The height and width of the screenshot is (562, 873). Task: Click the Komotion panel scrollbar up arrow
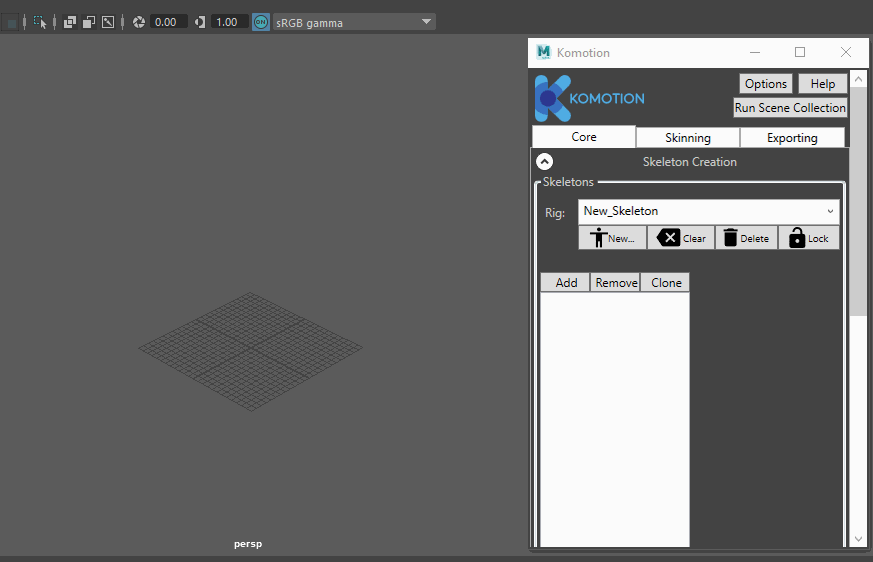(859, 80)
